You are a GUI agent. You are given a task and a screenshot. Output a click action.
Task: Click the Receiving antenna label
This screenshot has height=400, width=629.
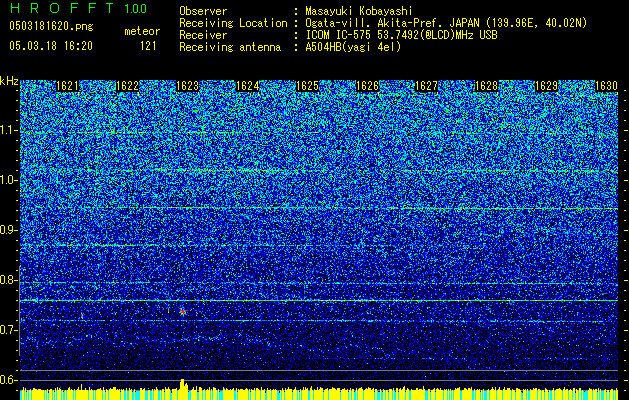tap(230, 47)
